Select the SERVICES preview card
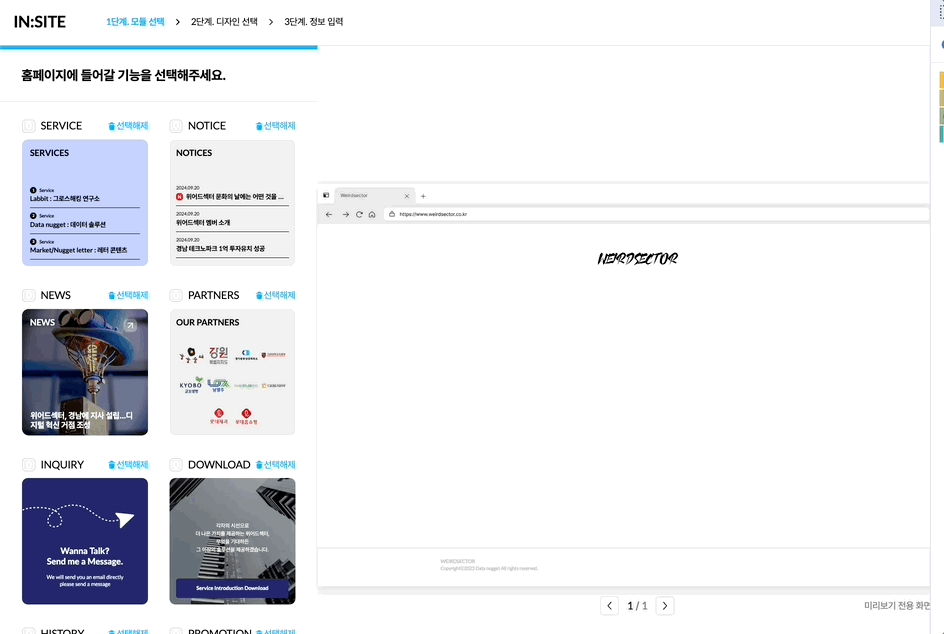The height and width of the screenshot is (634, 944). 85,203
